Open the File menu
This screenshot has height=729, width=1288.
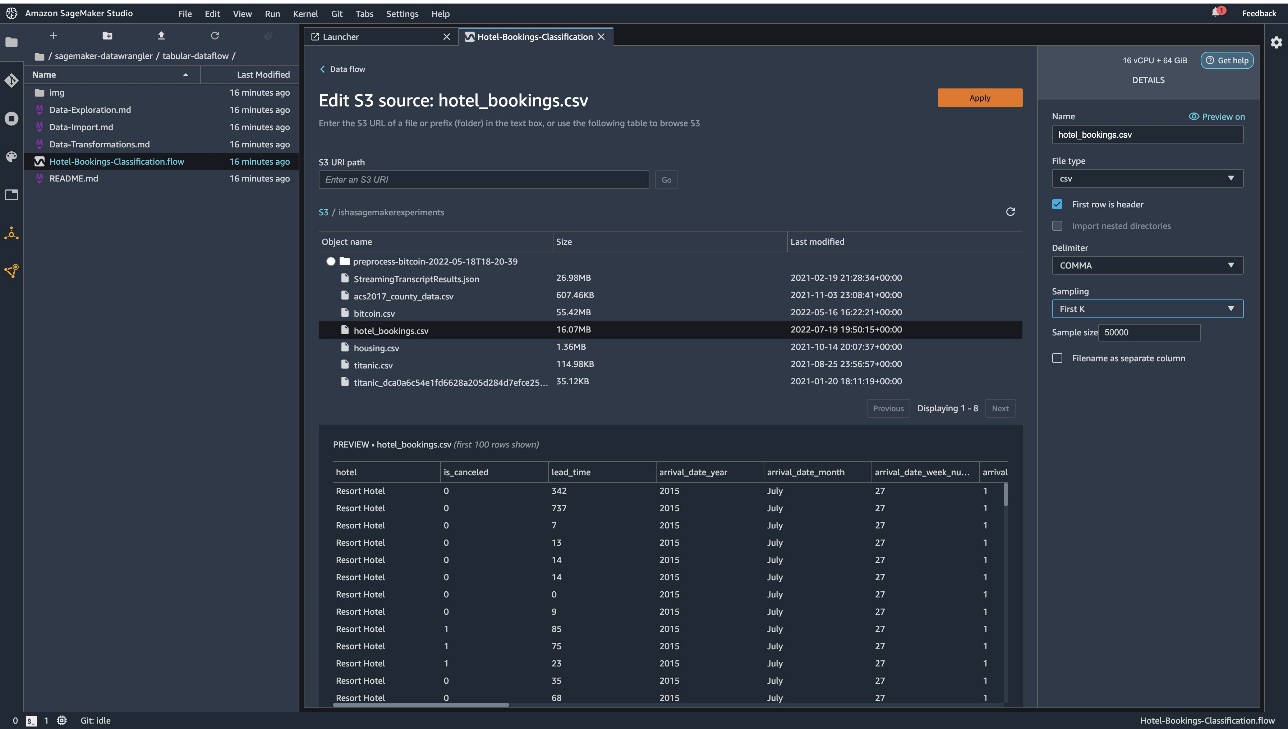point(185,14)
